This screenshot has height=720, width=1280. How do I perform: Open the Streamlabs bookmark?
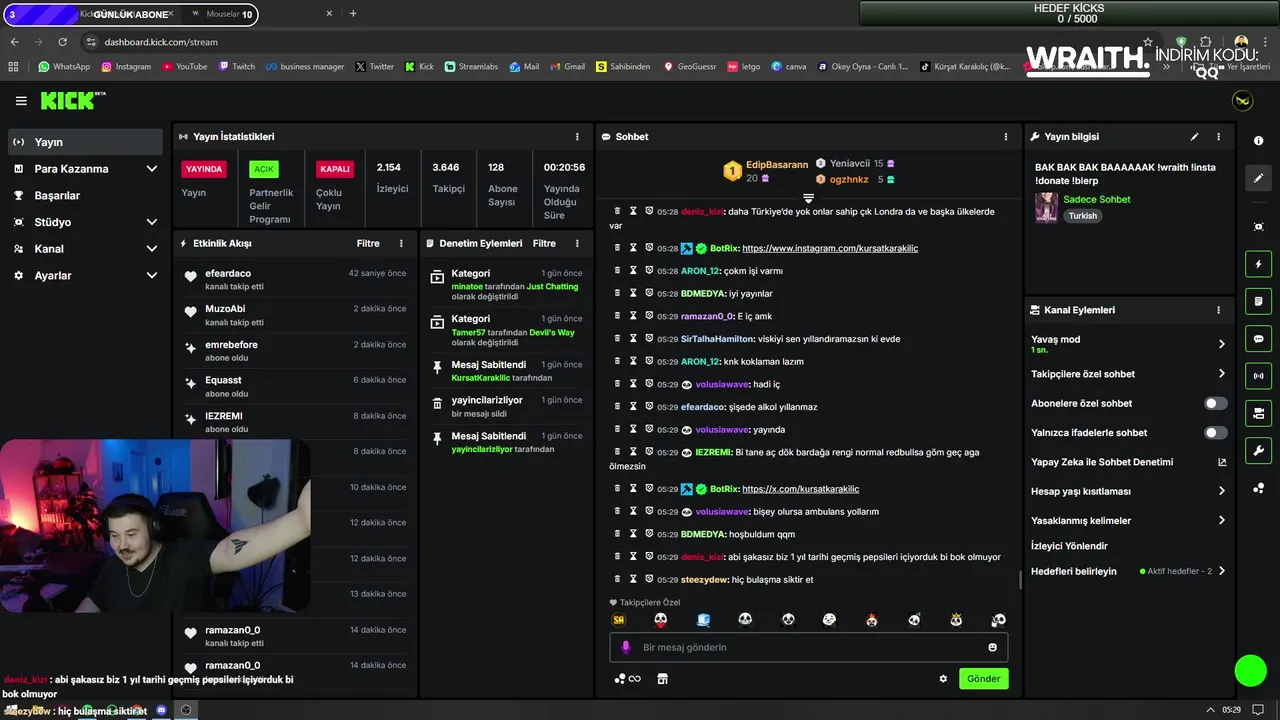(471, 67)
